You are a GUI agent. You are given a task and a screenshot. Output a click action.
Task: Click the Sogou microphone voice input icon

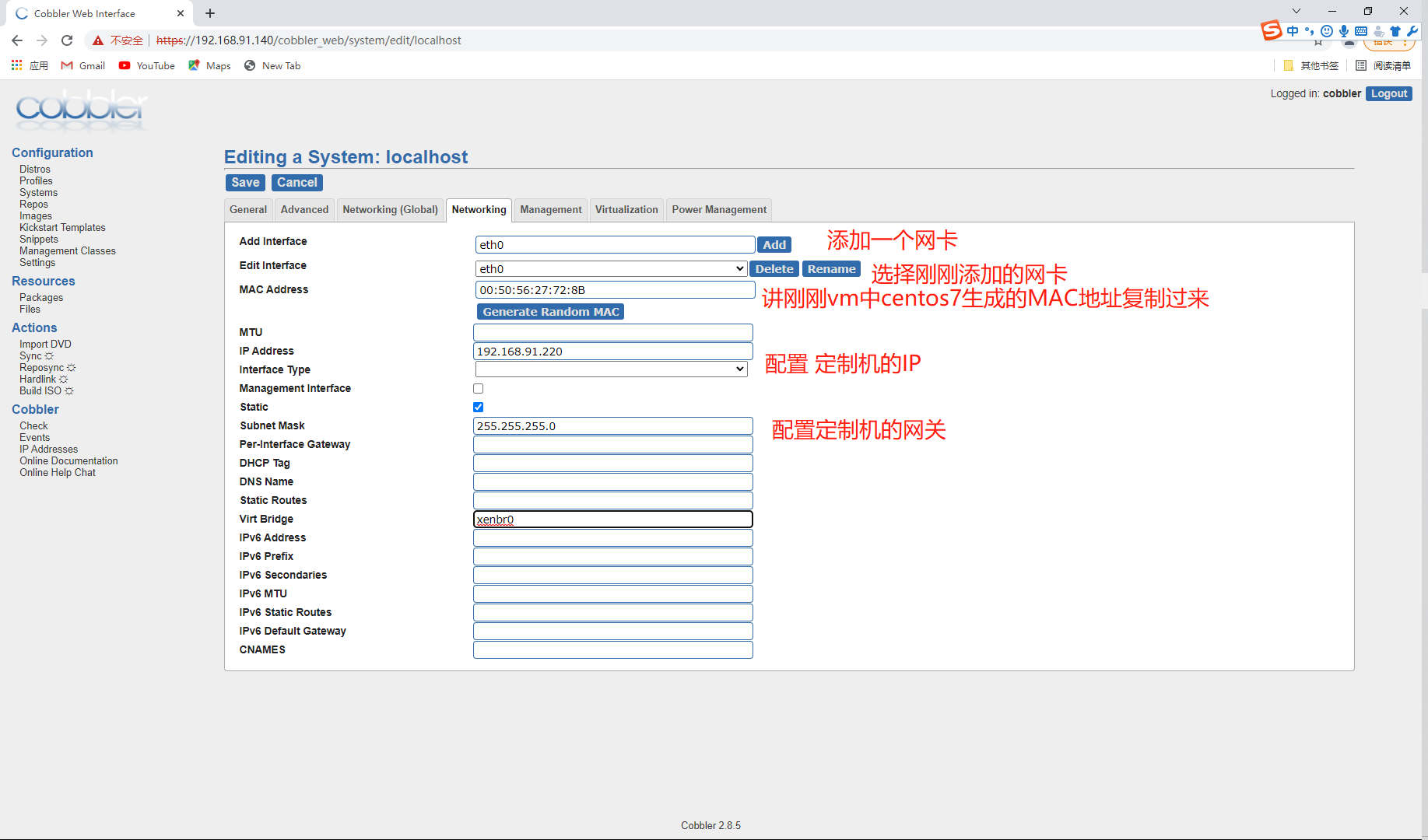[1344, 31]
